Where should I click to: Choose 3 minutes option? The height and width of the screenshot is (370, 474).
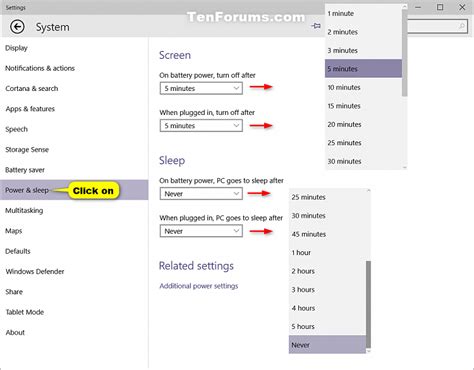point(363,50)
